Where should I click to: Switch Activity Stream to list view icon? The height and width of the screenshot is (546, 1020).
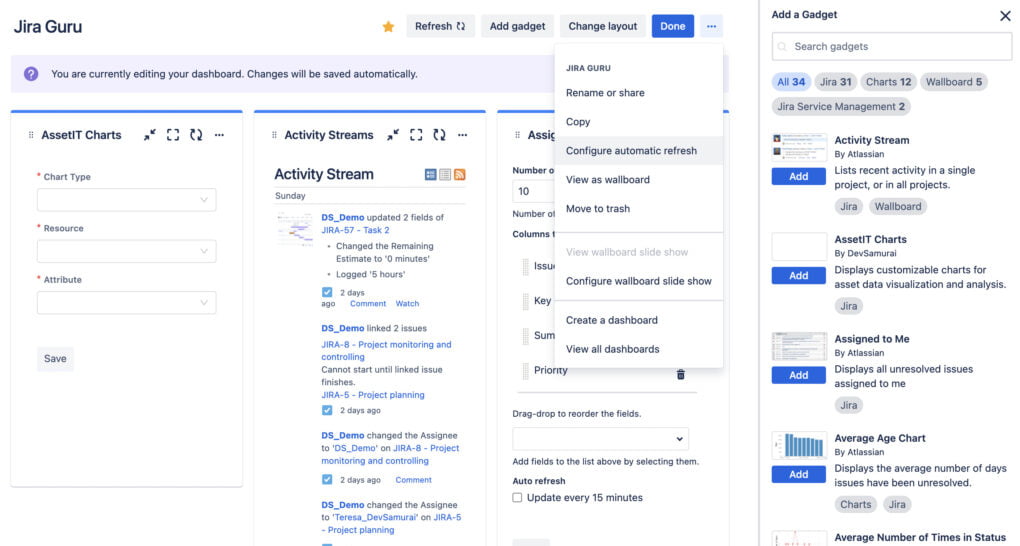click(x=445, y=174)
